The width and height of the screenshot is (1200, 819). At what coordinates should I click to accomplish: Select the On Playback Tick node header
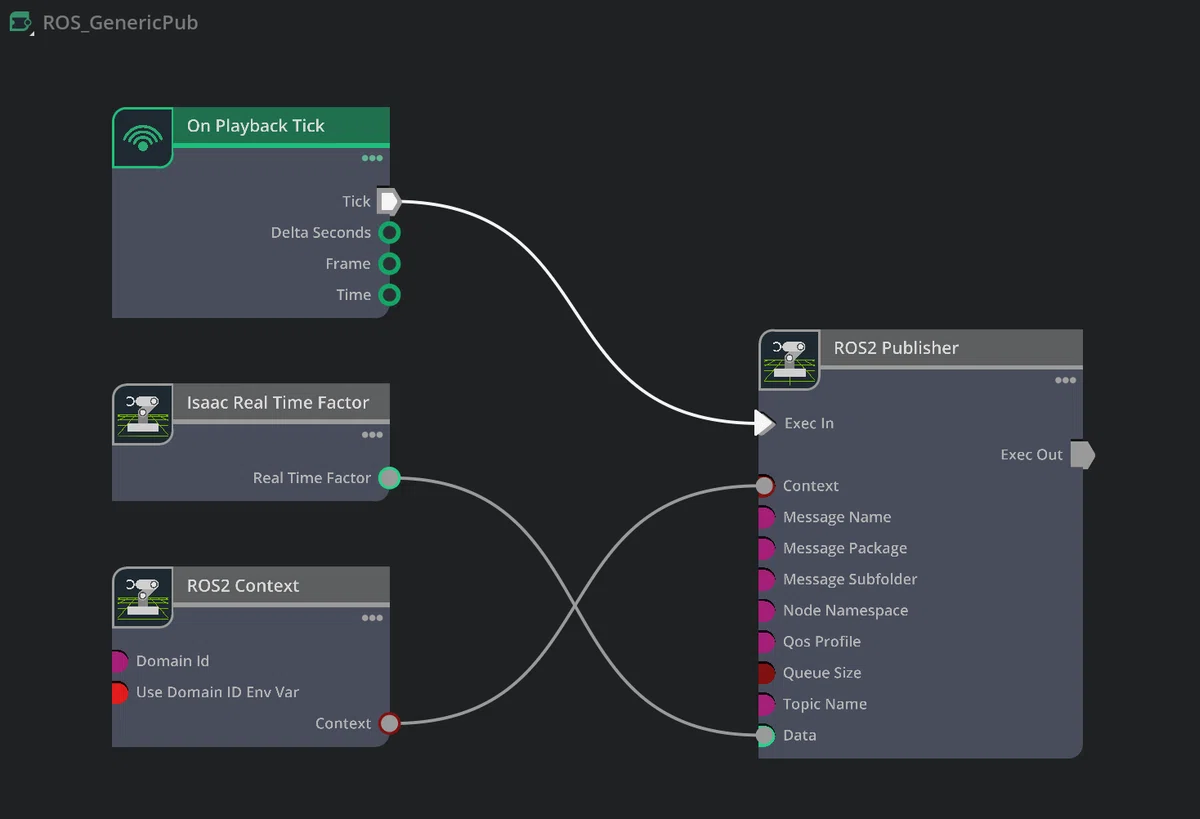pyautogui.click(x=280, y=126)
